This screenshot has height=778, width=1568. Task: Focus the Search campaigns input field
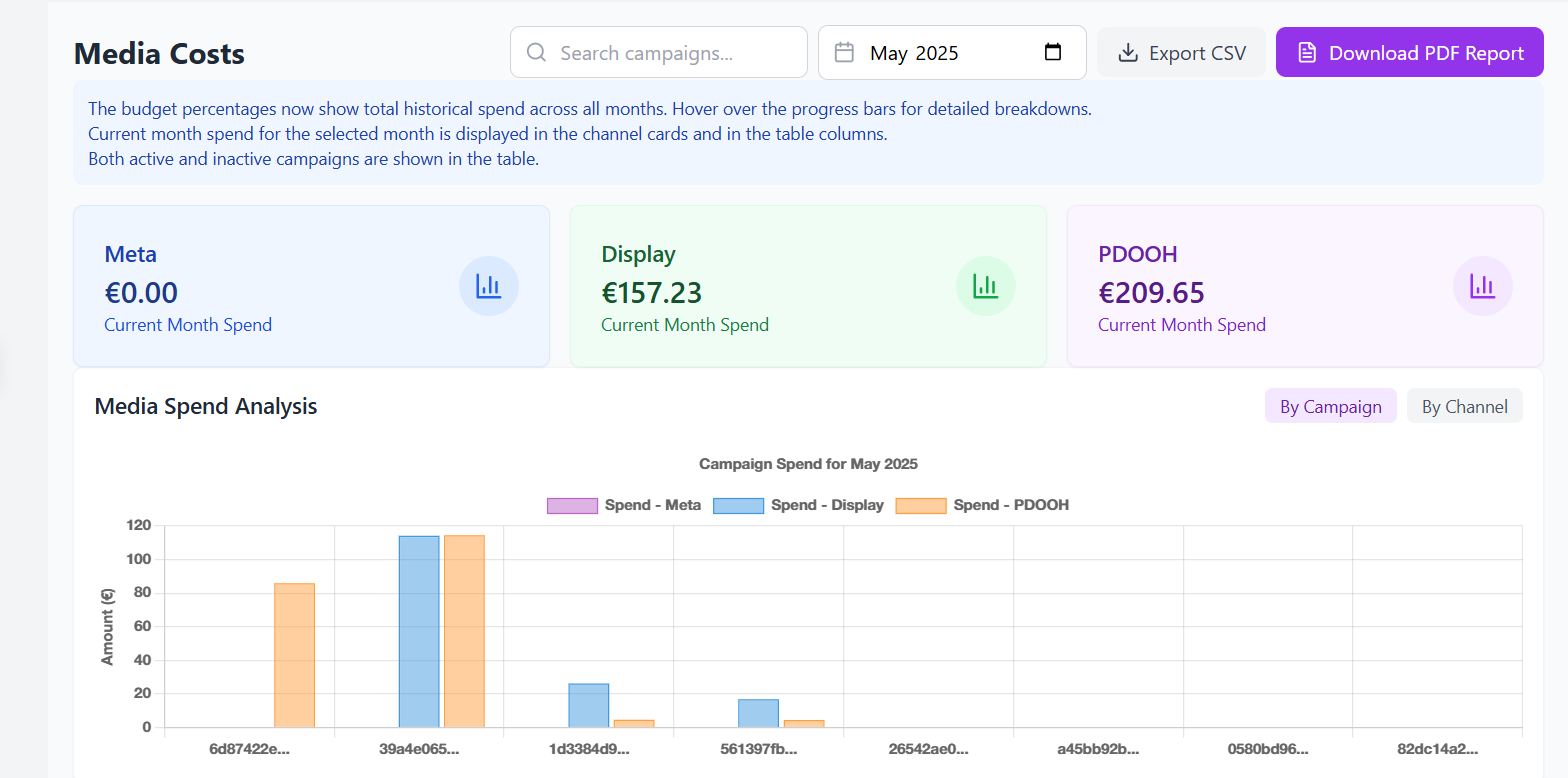pos(659,52)
